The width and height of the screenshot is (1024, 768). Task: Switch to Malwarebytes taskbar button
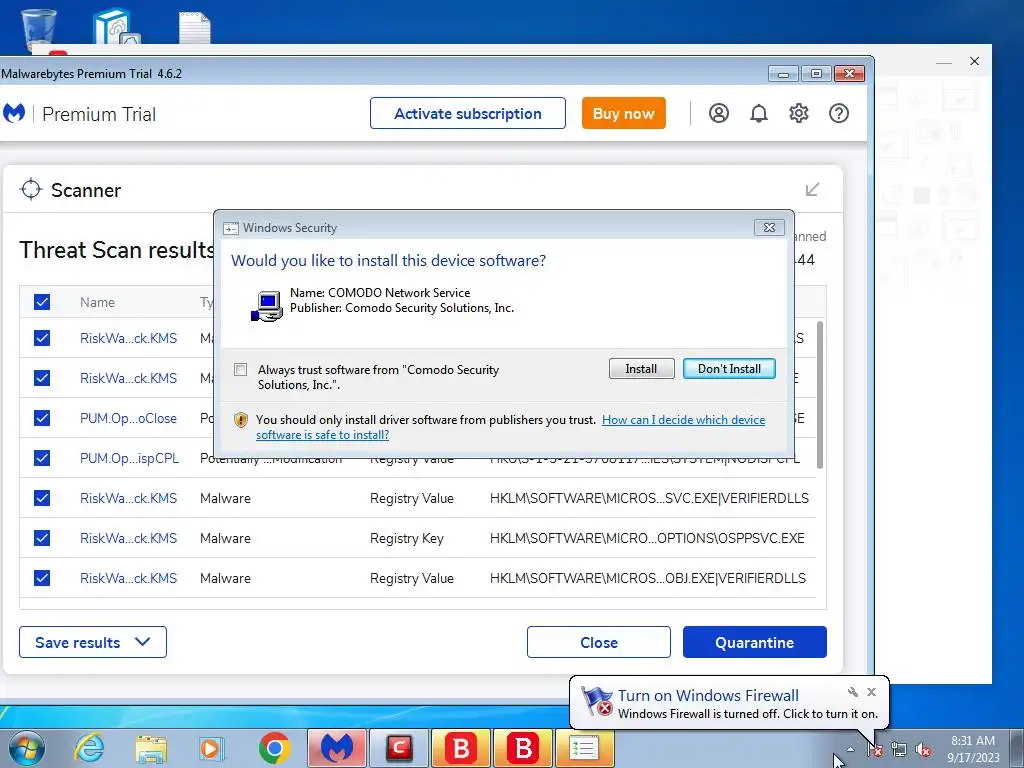[x=336, y=748]
